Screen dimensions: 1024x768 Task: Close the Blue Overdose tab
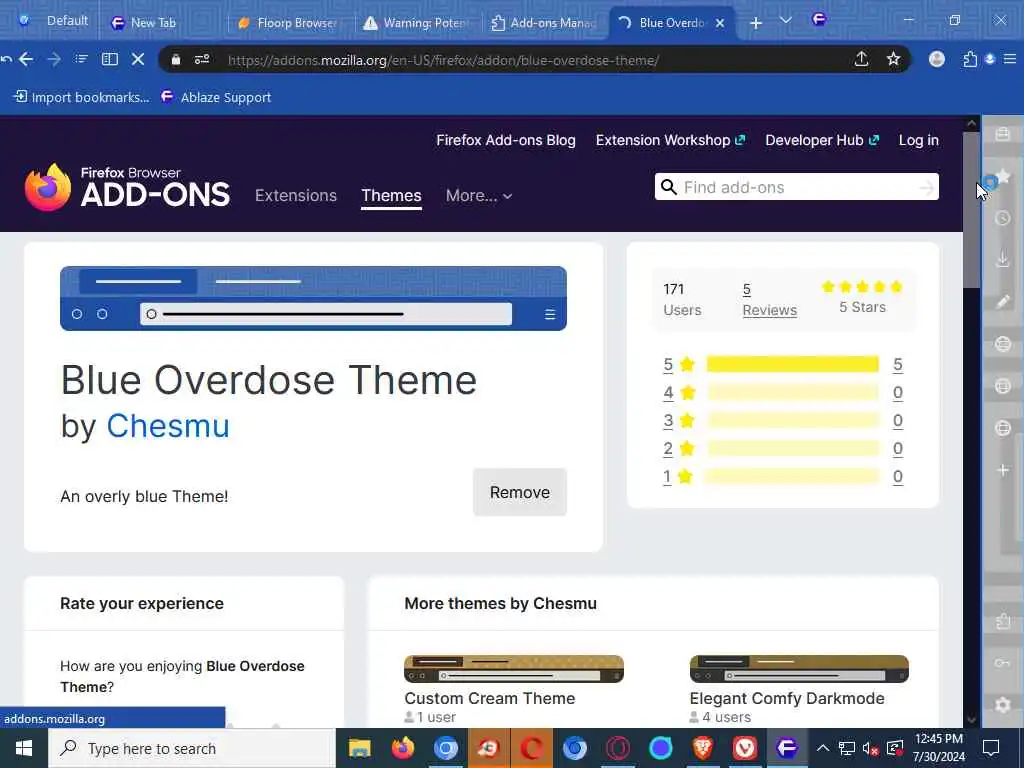point(720,23)
